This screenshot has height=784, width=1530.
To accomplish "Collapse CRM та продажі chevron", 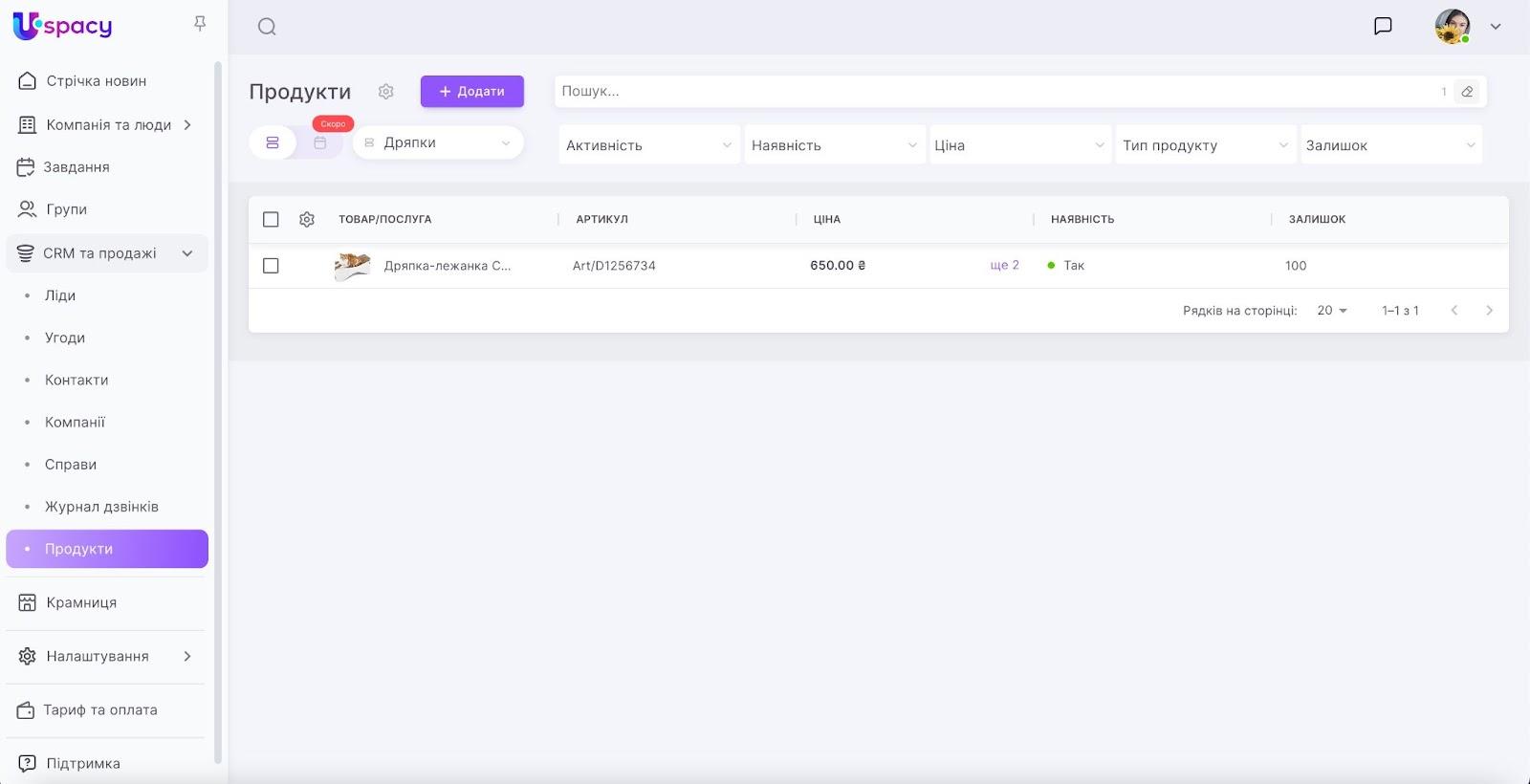I will pyautogui.click(x=187, y=253).
